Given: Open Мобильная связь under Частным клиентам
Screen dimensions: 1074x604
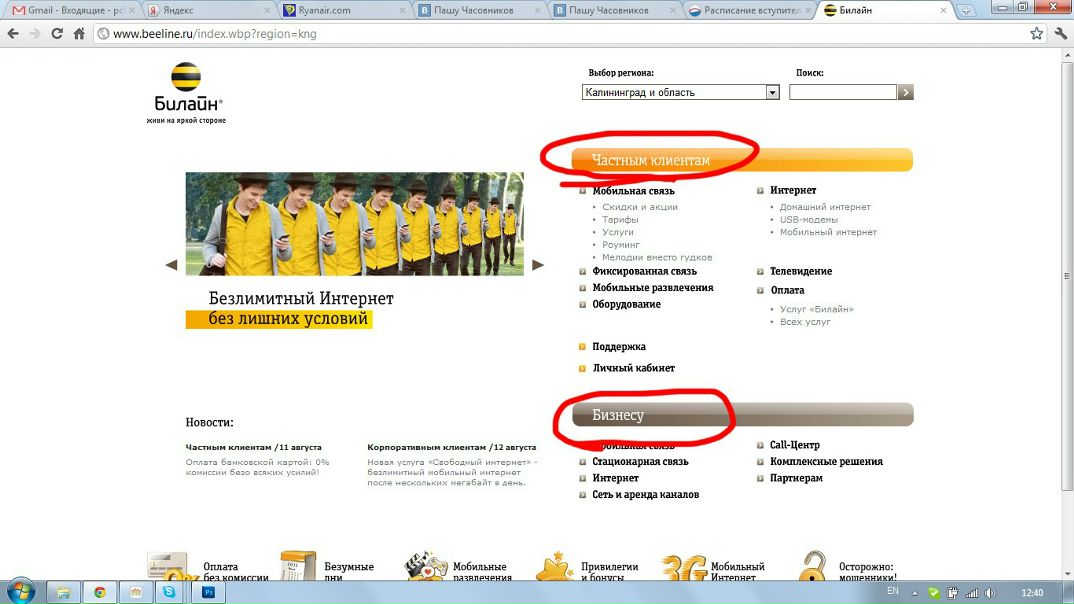Looking at the screenshot, I should tap(633, 190).
